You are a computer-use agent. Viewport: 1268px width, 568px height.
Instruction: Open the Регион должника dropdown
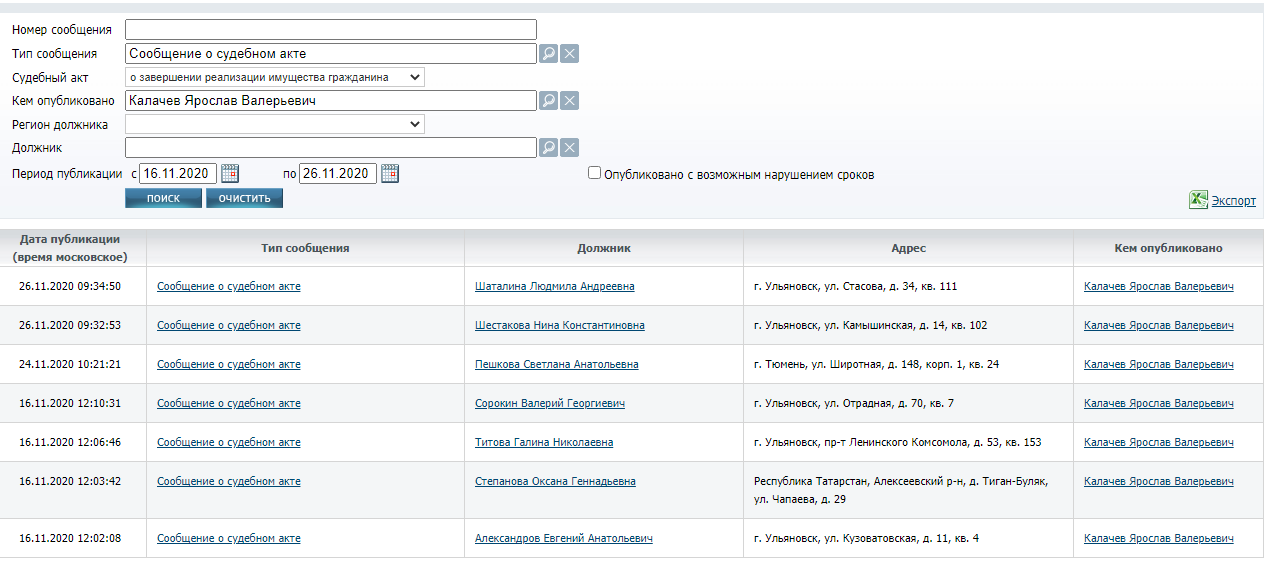[275, 124]
